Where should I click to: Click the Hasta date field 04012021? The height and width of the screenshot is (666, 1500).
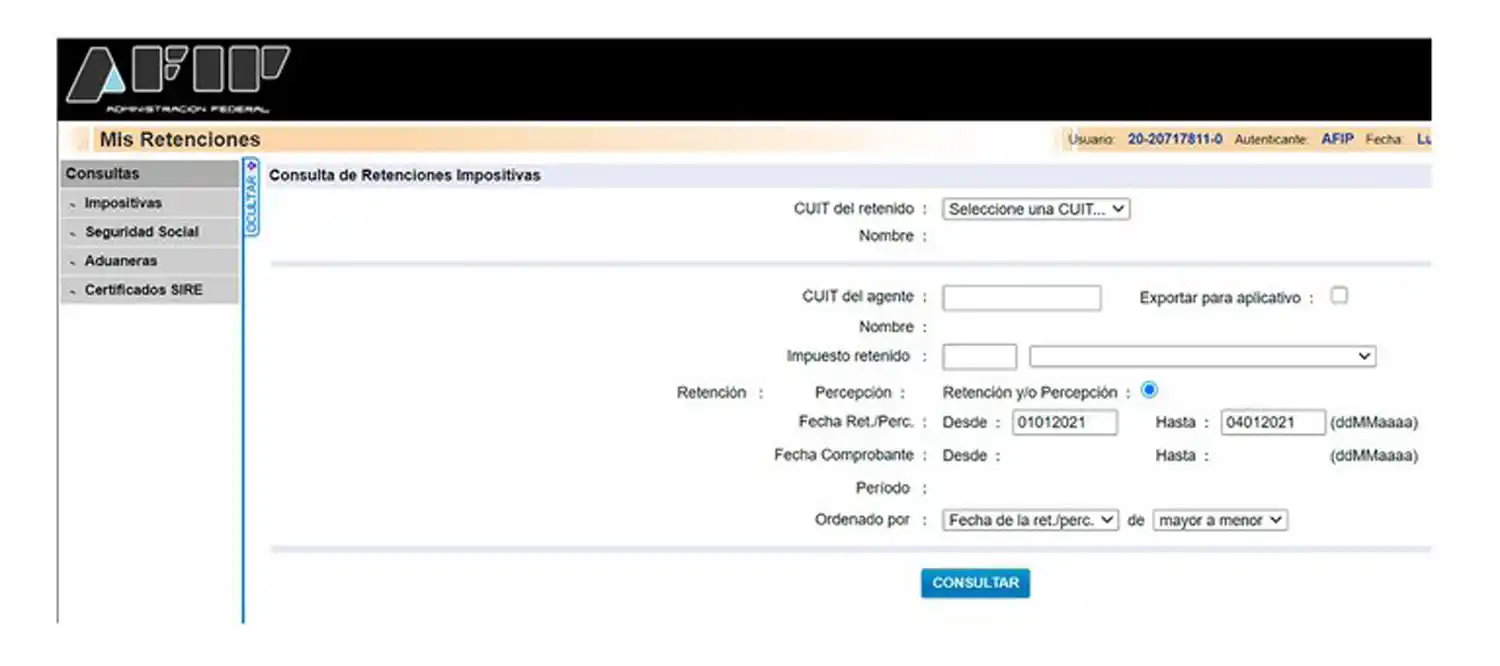[1273, 422]
